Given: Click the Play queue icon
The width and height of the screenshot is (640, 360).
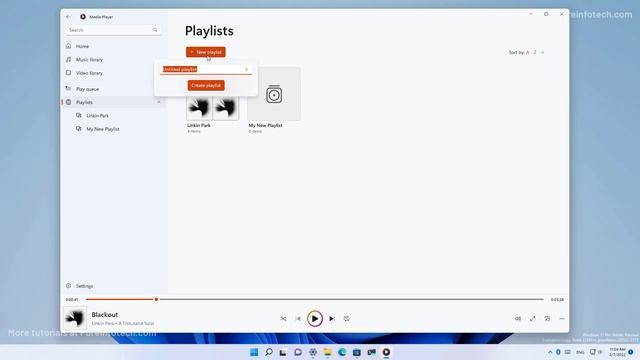Looking at the screenshot, I should click(69, 89).
